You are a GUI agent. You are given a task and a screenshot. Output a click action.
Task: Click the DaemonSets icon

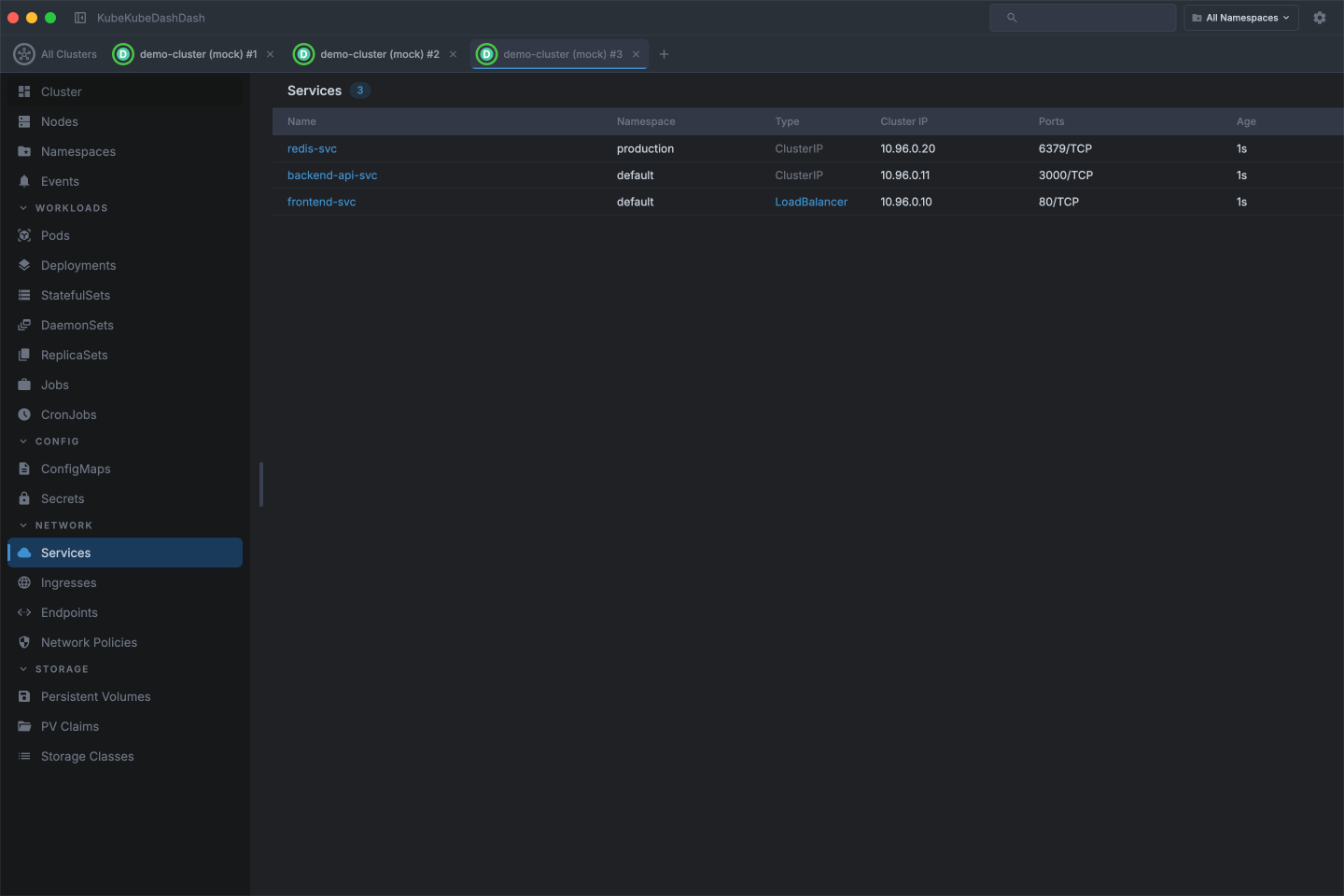[24, 325]
